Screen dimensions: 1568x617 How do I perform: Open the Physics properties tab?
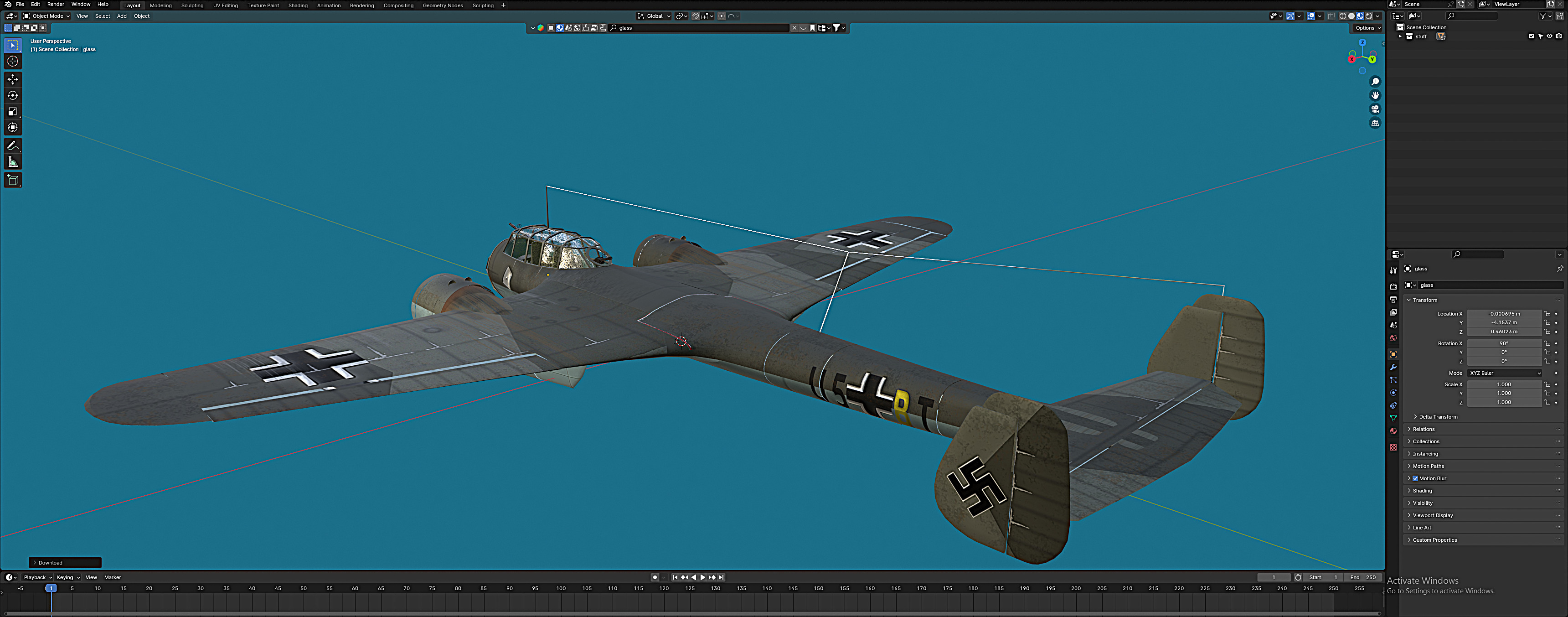pos(1393,393)
